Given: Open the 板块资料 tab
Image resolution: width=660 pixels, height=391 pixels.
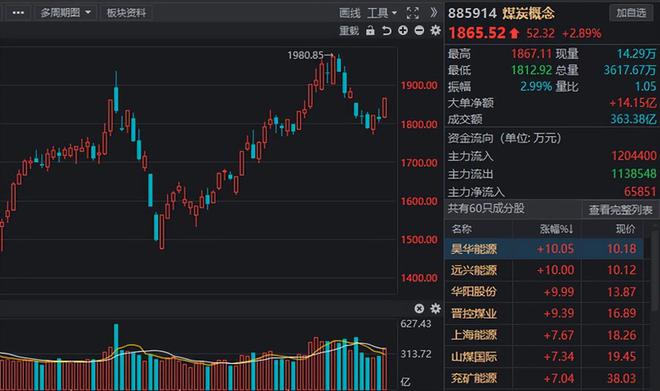Looking at the screenshot, I should click(x=126, y=13).
